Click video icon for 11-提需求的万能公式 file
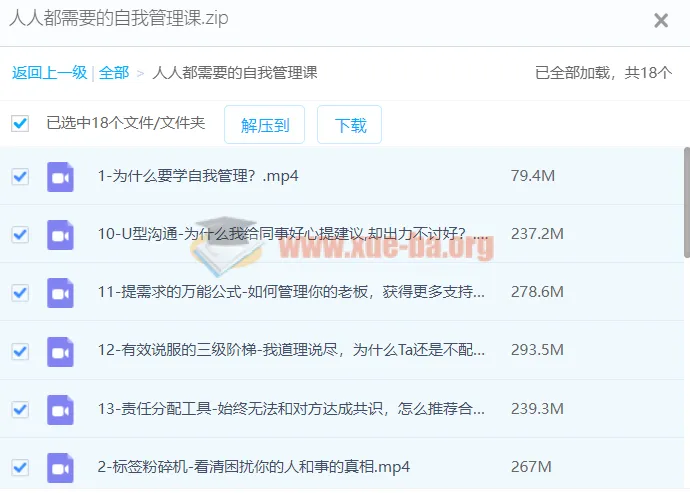The image size is (690, 493). point(60,293)
